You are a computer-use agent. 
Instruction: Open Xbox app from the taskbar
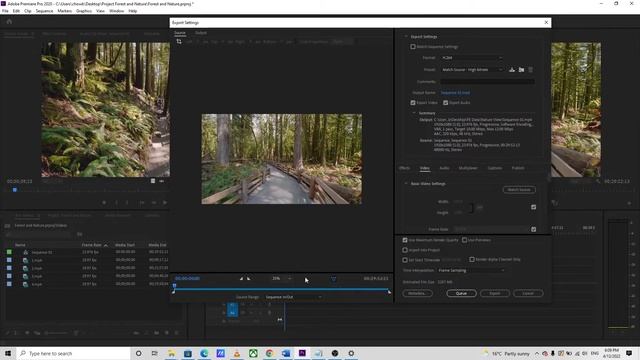pos(253,353)
